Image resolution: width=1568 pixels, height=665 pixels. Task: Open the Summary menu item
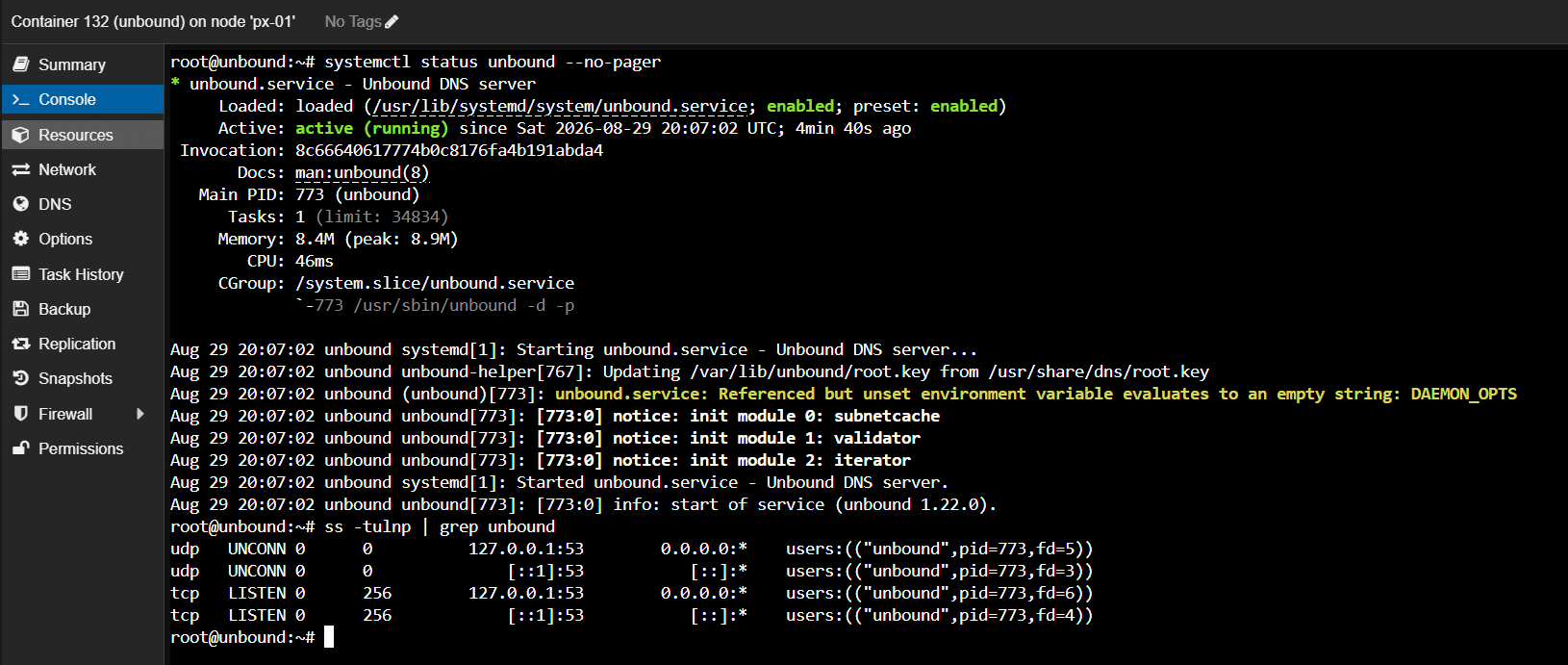(x=82, y=64)
